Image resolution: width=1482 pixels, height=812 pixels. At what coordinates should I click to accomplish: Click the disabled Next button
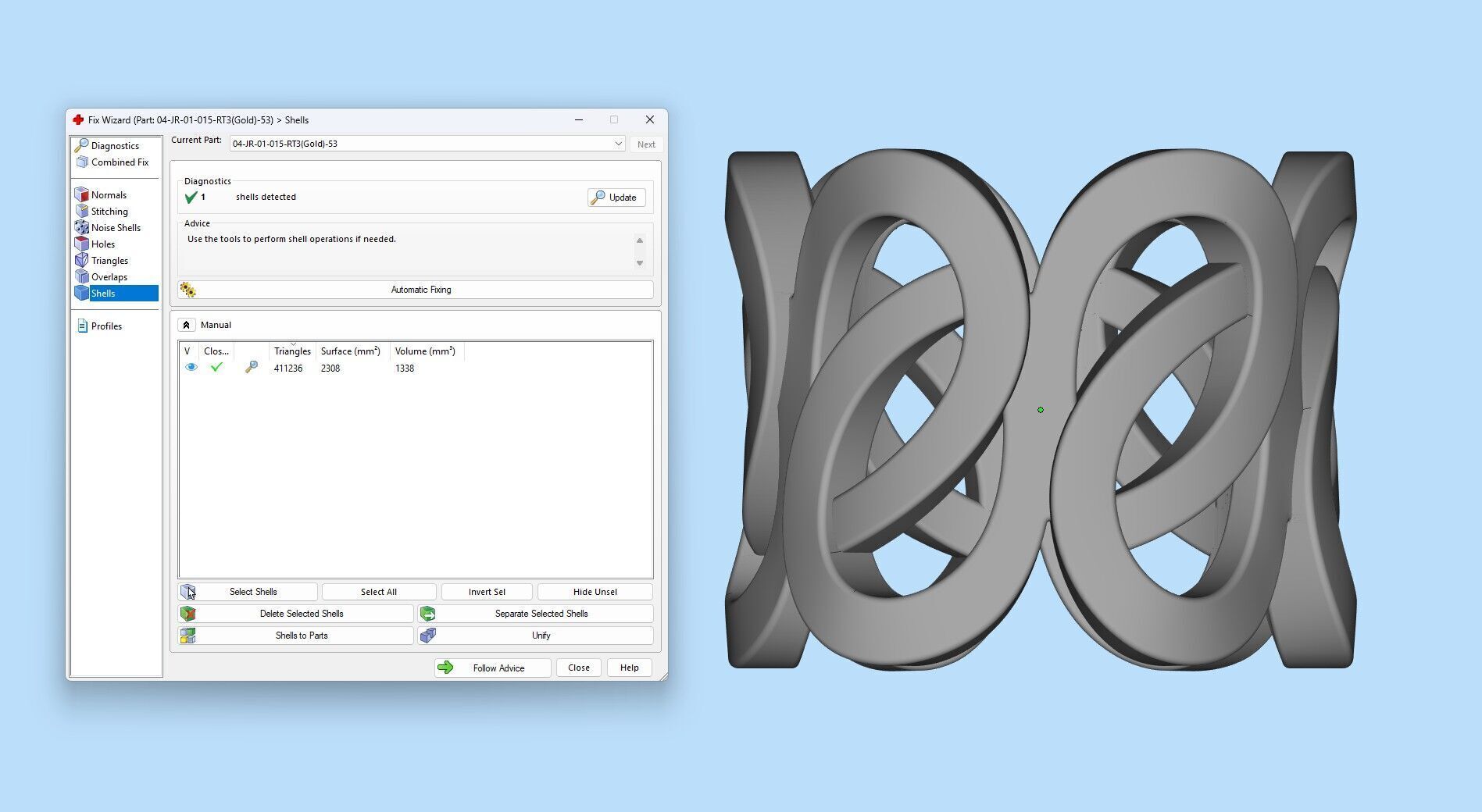(x=646, y=144)
